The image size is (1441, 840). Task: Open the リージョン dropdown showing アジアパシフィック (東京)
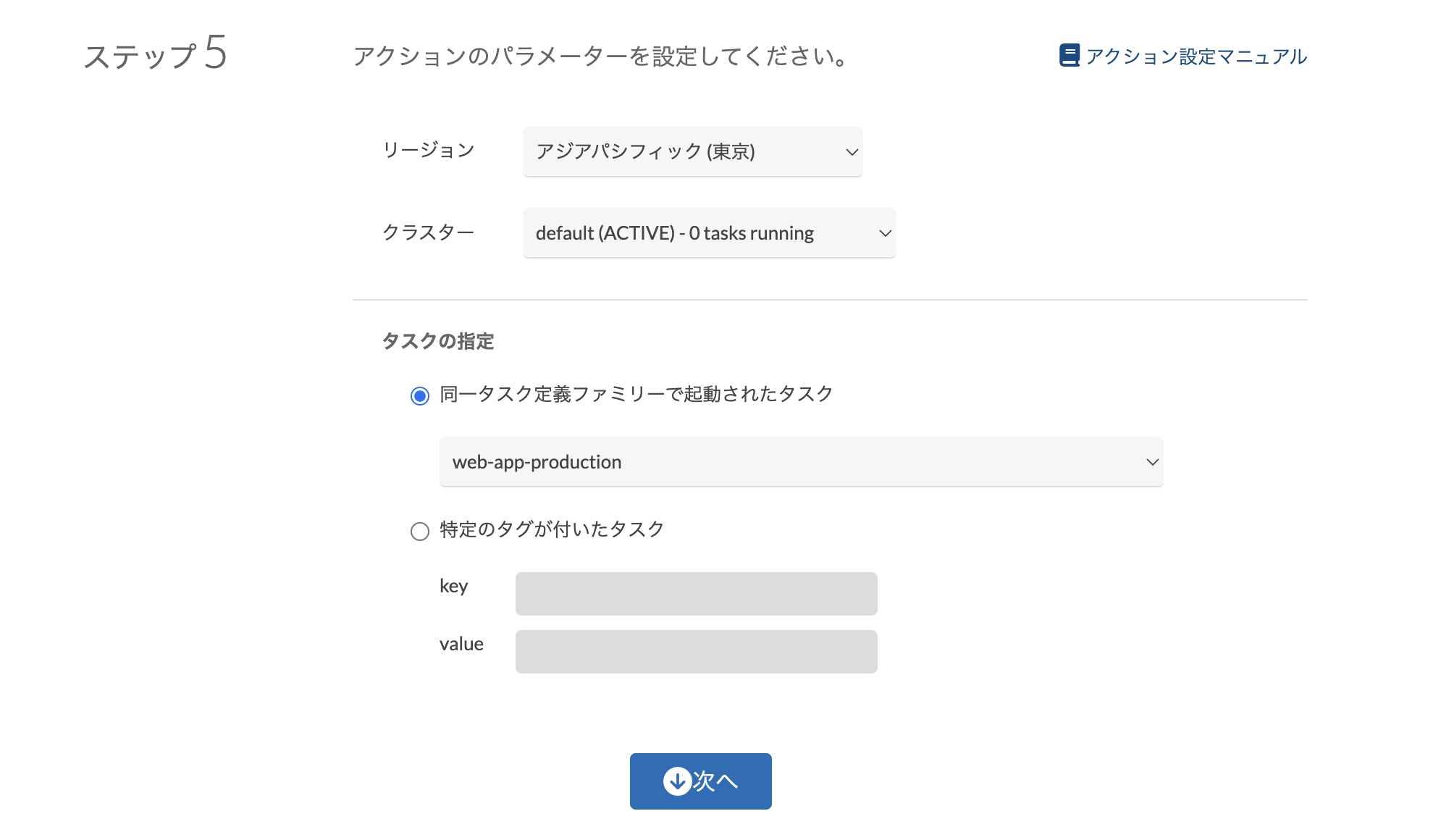pos(692,151)
